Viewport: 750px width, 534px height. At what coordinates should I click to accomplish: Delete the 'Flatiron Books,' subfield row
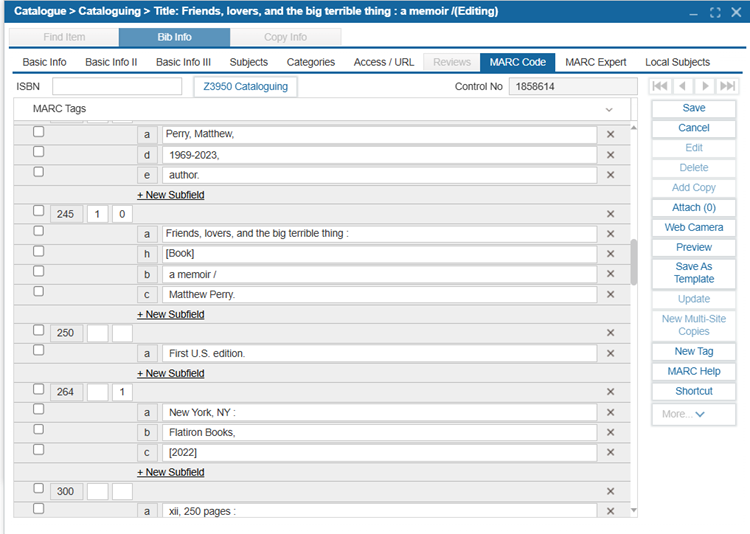pos(610,432)
